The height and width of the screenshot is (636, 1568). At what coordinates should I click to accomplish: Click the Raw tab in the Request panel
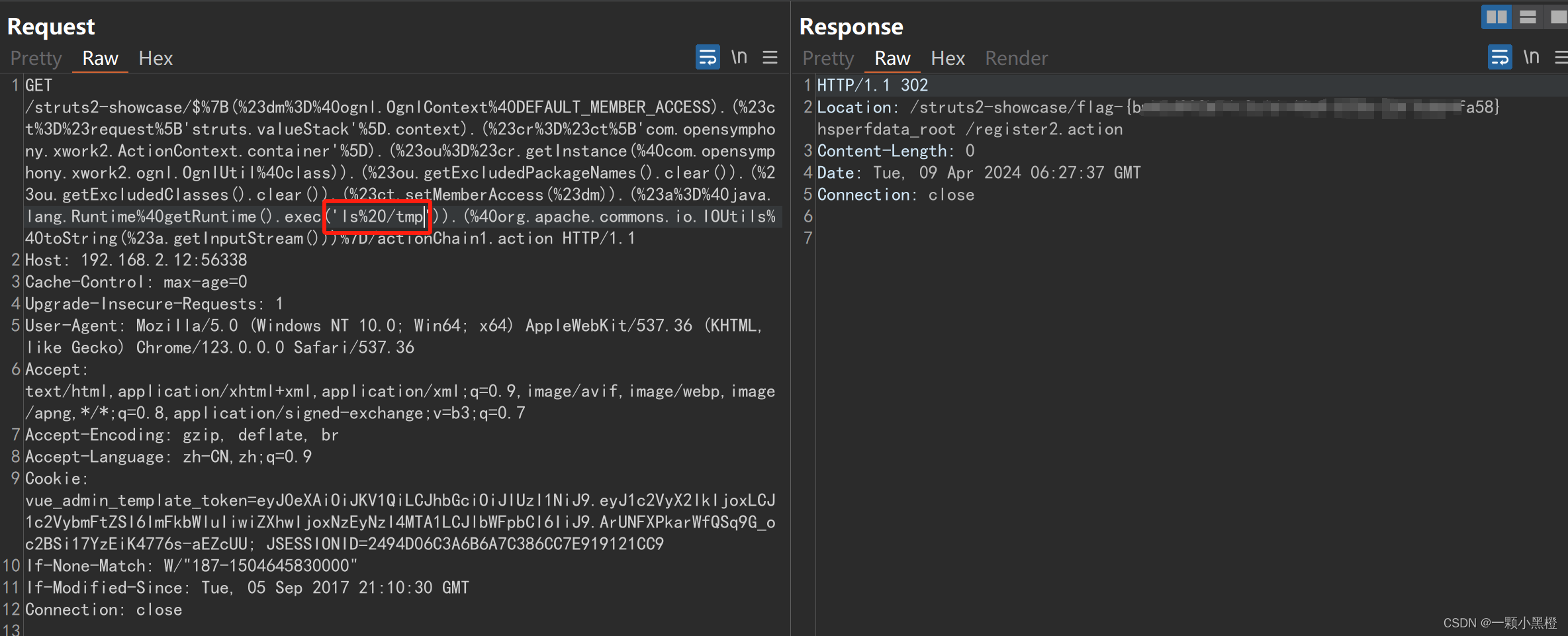pos(99,58)
